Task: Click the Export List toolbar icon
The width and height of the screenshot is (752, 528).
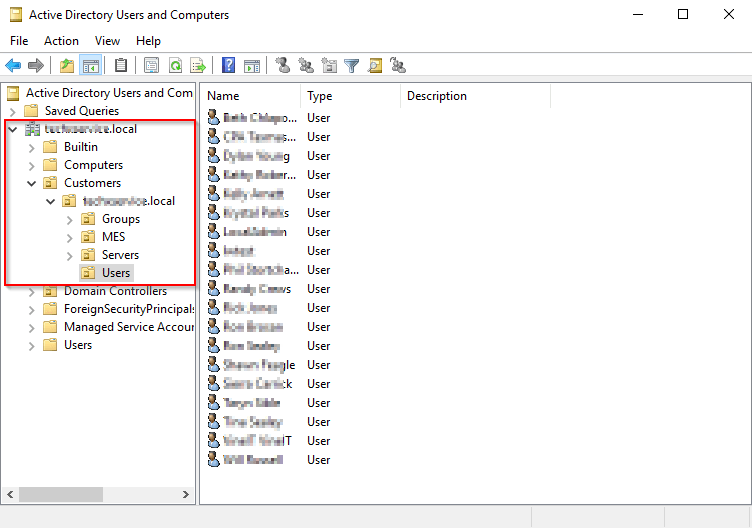Action: (198, 65)
